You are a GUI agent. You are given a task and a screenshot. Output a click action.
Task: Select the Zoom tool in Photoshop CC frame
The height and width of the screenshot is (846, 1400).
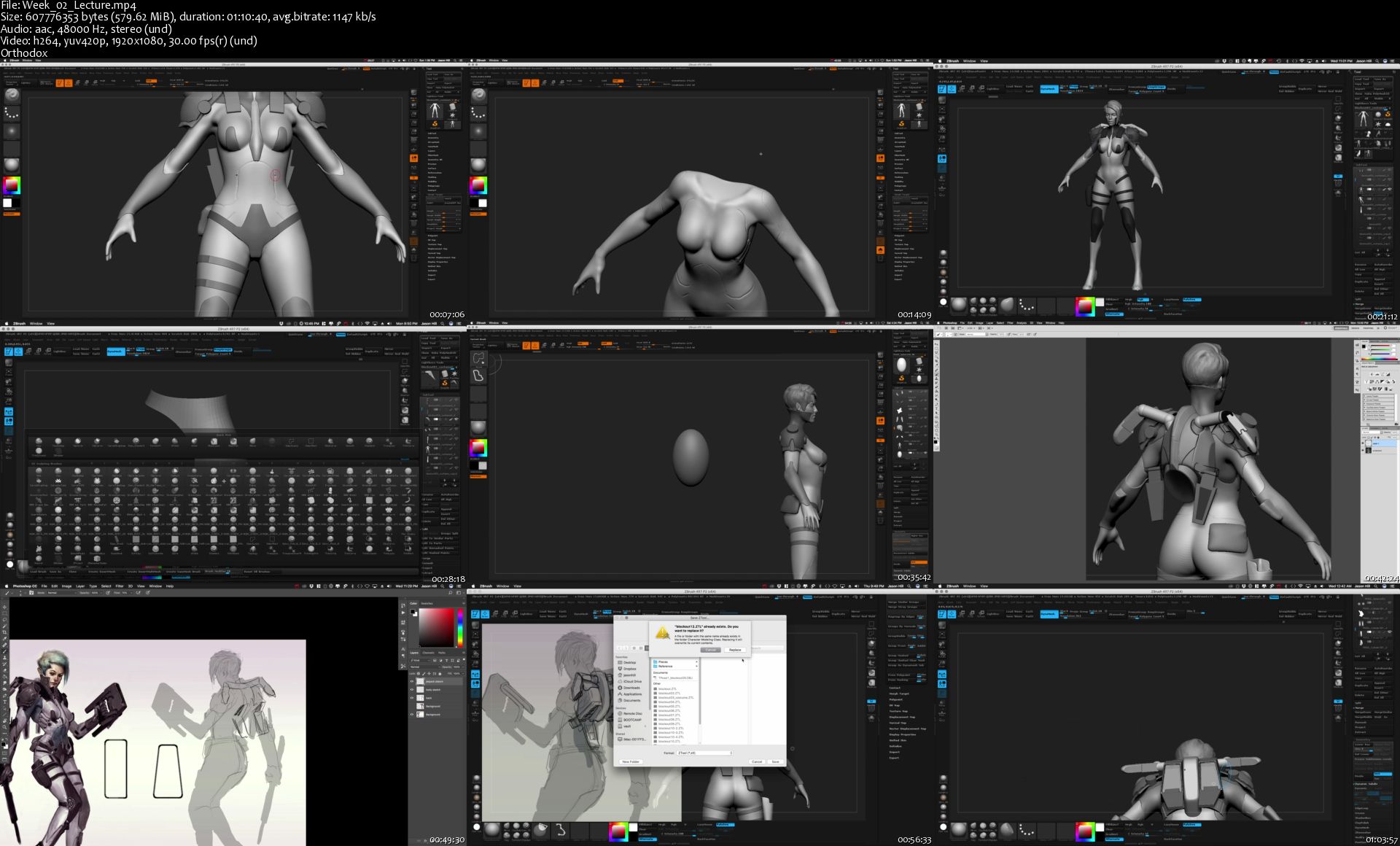4,726
